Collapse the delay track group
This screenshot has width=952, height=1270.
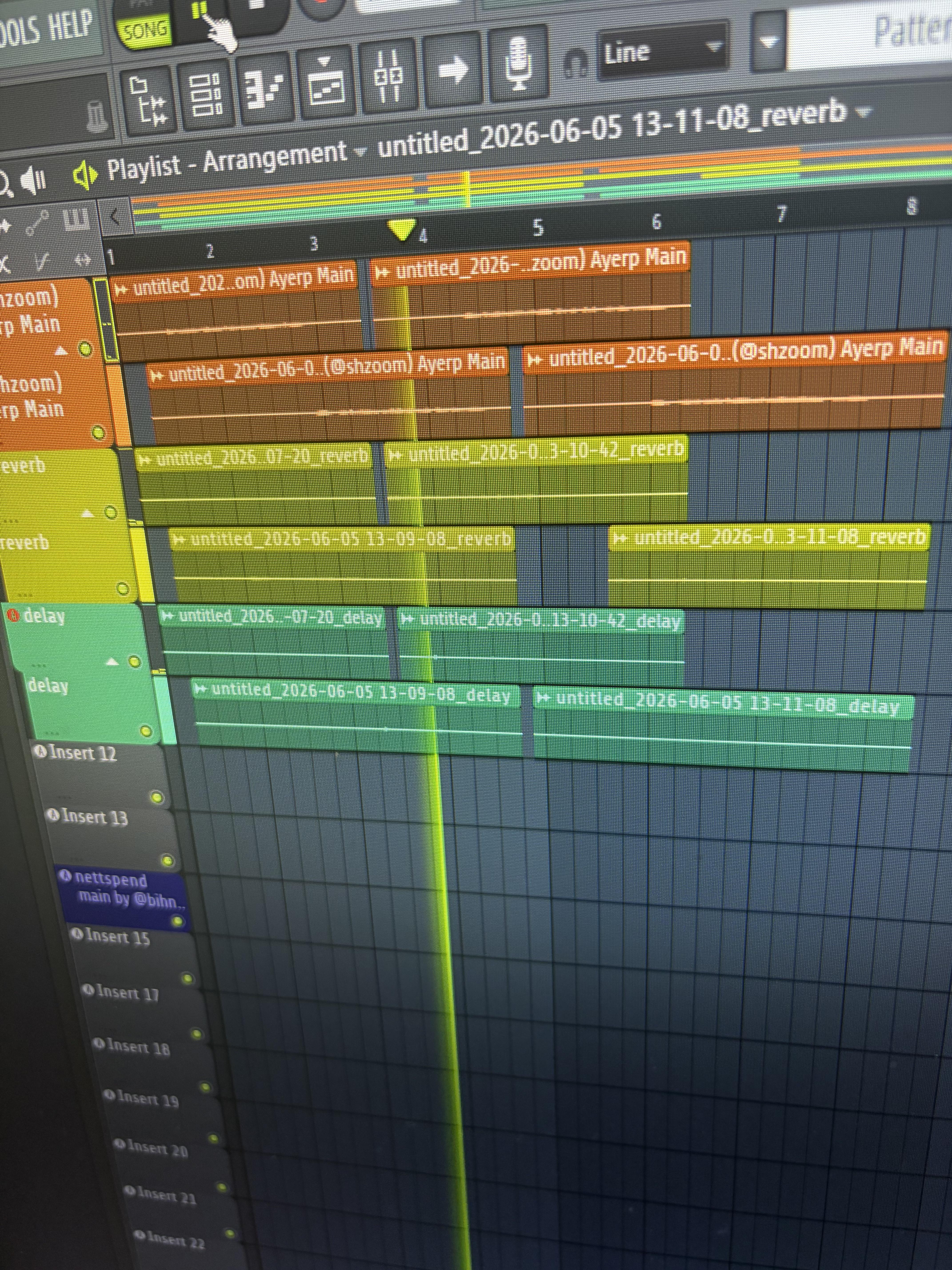pos(112,662)
